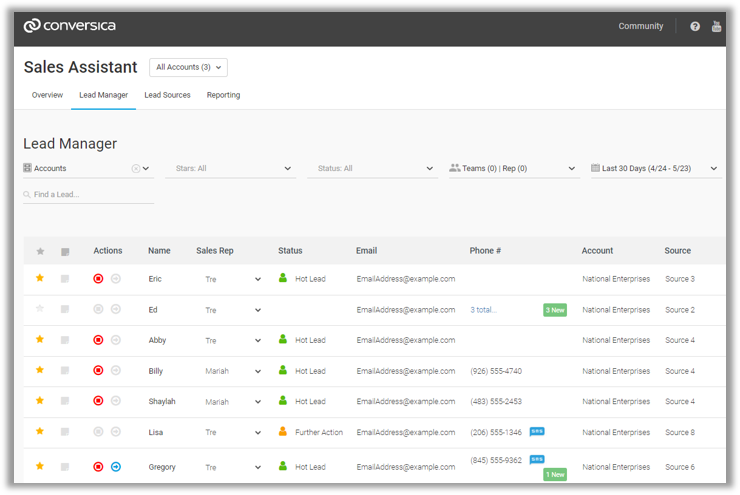Click the gray arrow action icon for Eric

(116, 278)
